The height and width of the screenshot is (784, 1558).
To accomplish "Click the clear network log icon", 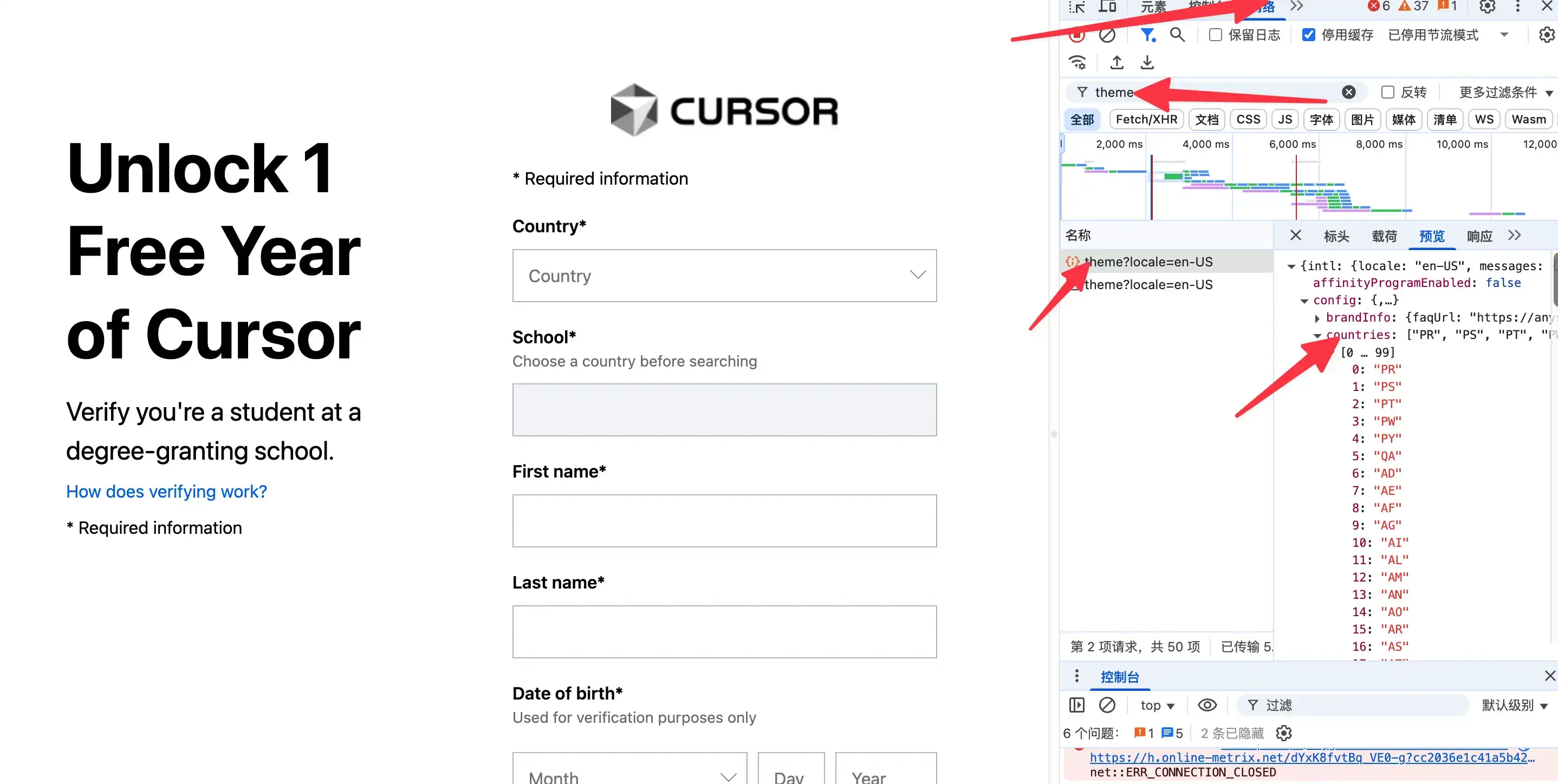I will (1107, 36).
